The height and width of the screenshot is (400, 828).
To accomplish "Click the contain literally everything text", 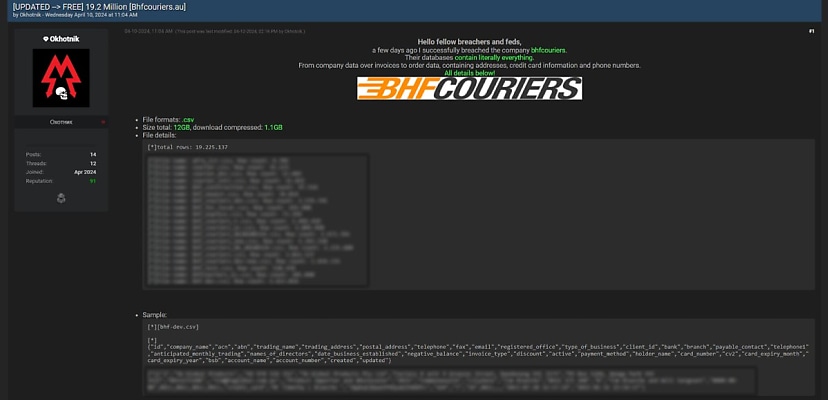I will pos(494,58).
